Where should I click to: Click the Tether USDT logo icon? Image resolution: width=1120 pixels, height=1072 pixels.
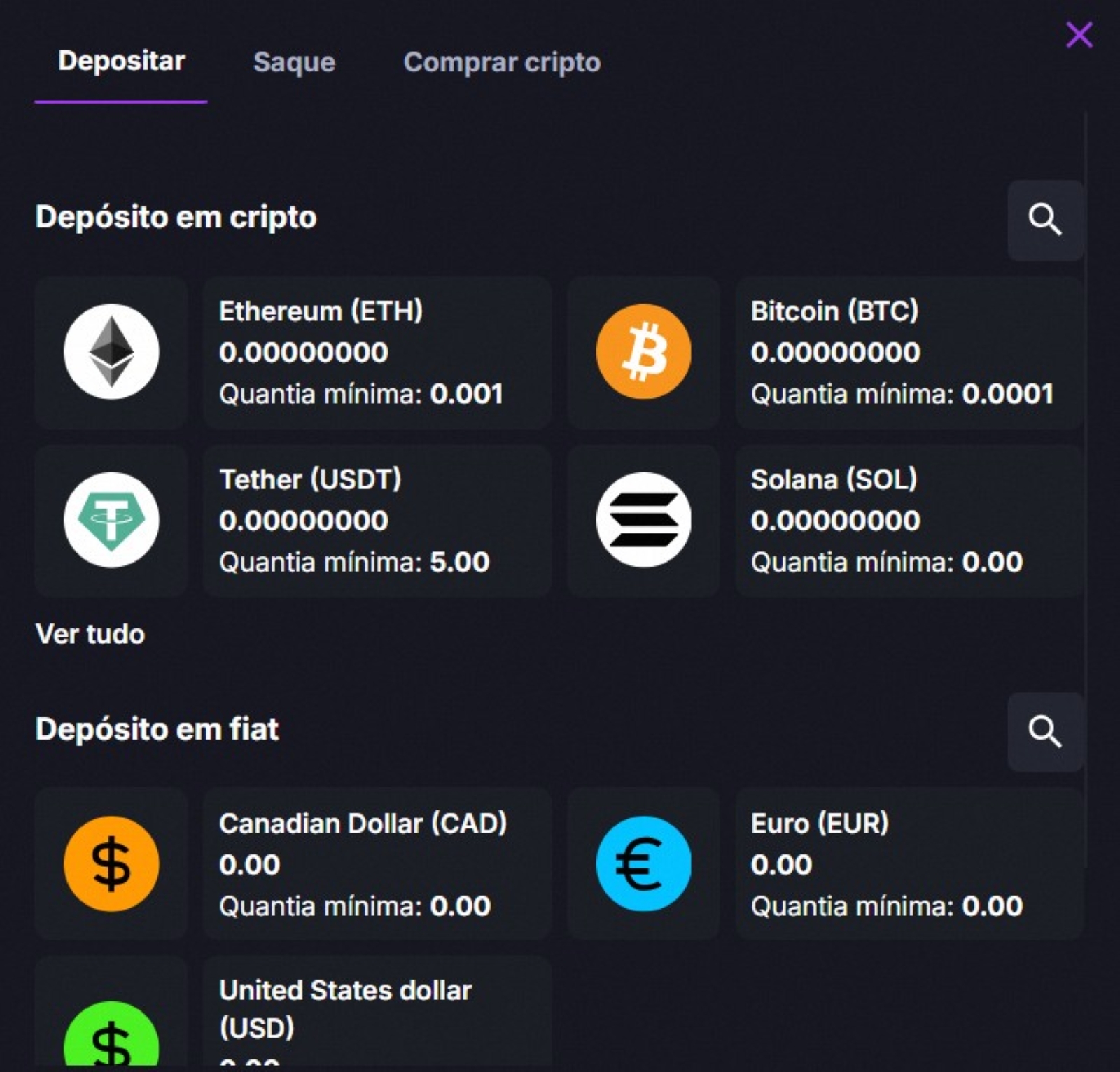coord(111,520)
